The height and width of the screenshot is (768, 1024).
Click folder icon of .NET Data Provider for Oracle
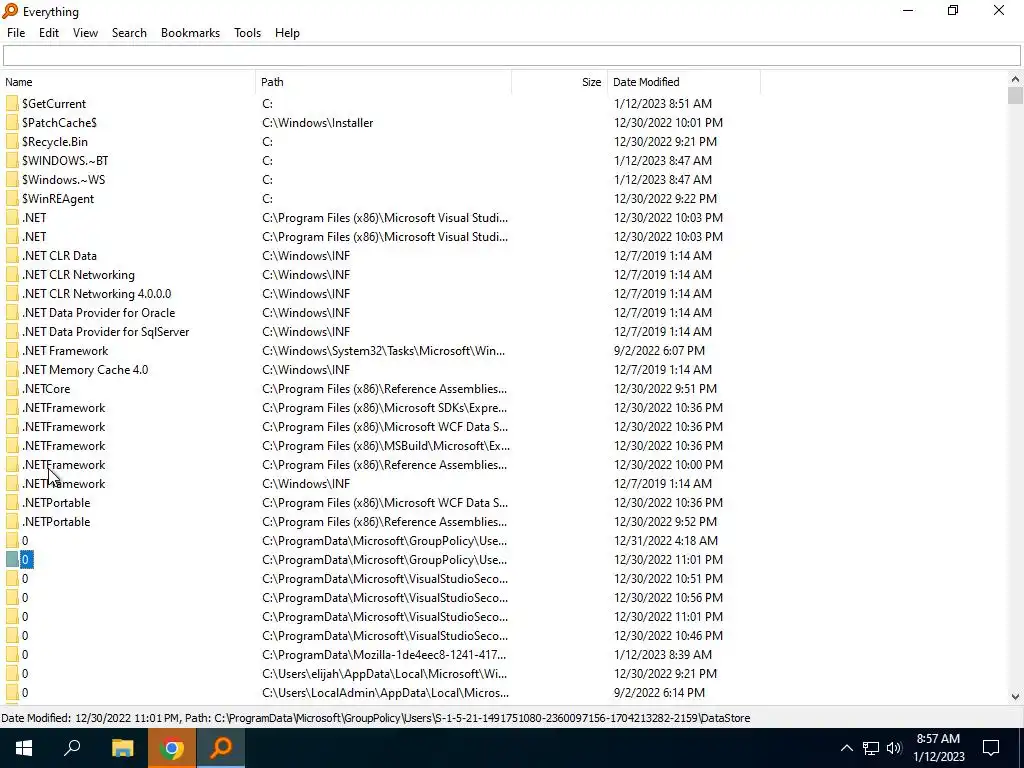12,312
